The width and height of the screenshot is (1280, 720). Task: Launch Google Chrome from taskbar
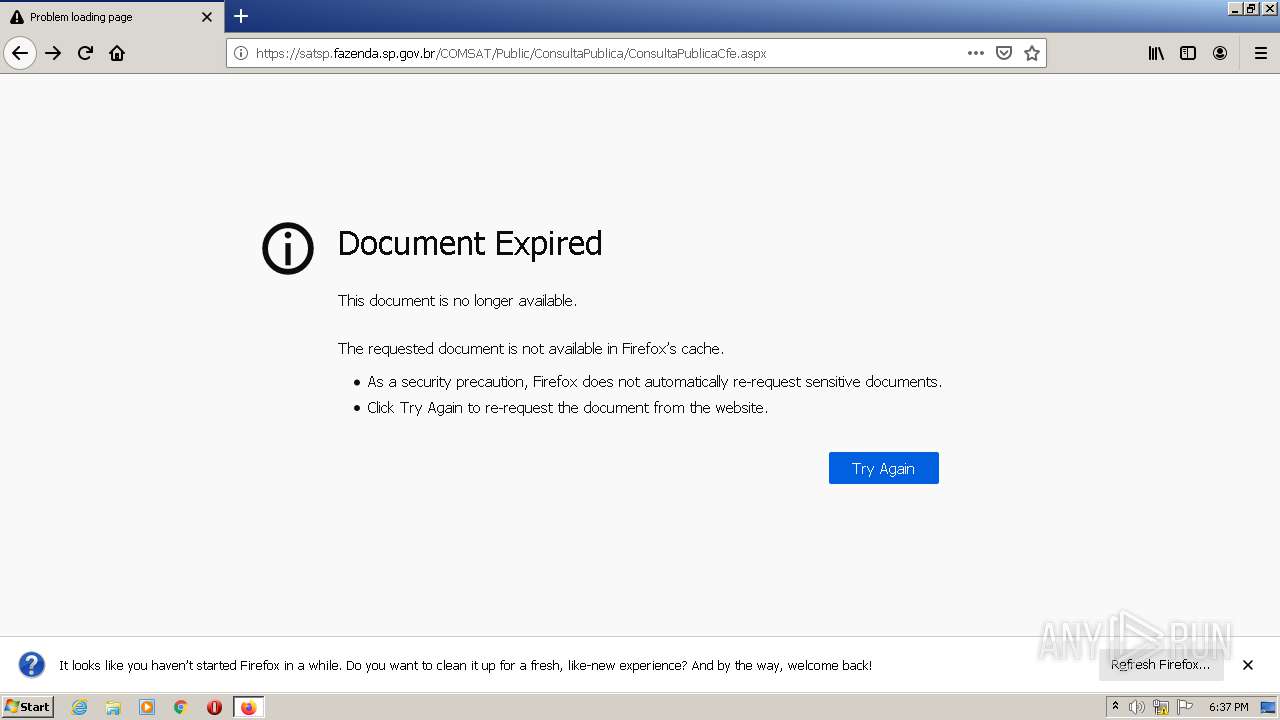(x=181, y=707)
